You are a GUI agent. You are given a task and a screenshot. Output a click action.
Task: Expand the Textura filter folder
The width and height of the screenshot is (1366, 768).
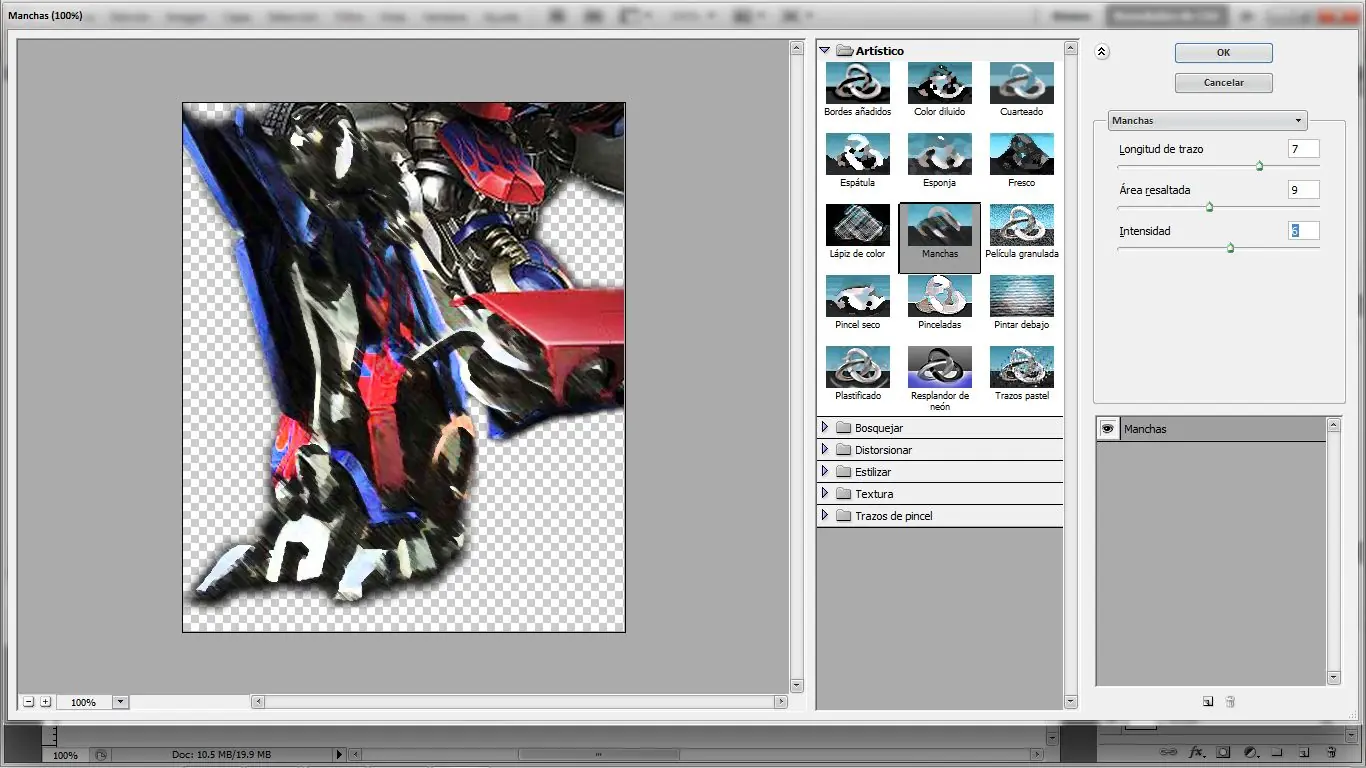[x=825, y=494]
